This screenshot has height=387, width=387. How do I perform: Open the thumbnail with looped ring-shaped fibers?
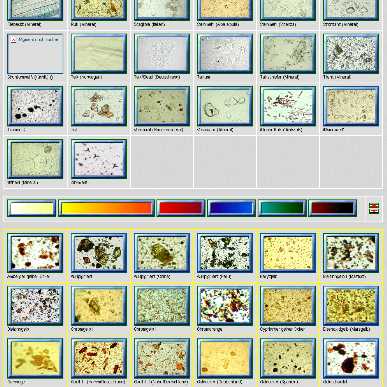tap(225, 106)
